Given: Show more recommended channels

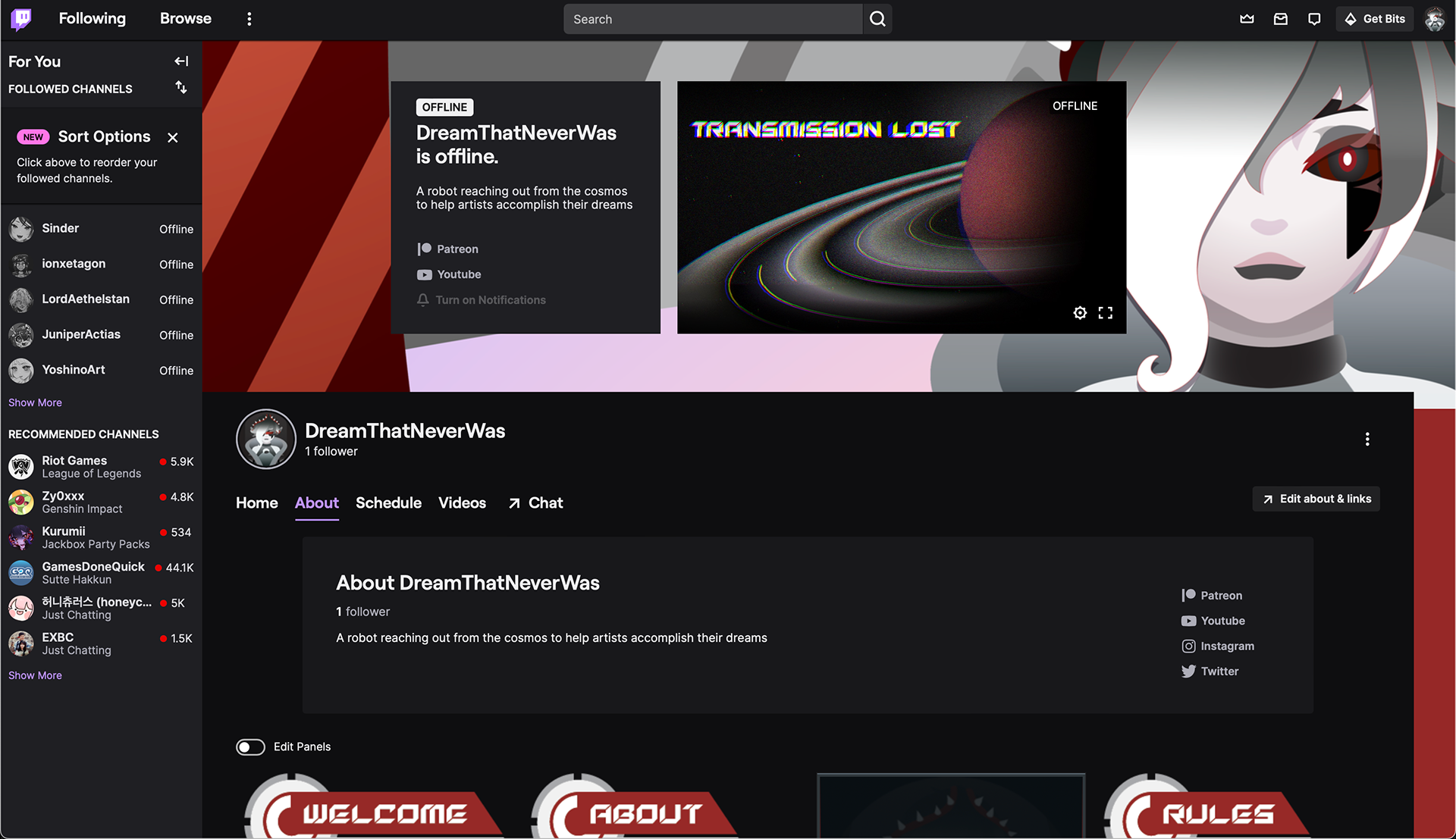Looking at the screenshot, I should coord(35,675).
